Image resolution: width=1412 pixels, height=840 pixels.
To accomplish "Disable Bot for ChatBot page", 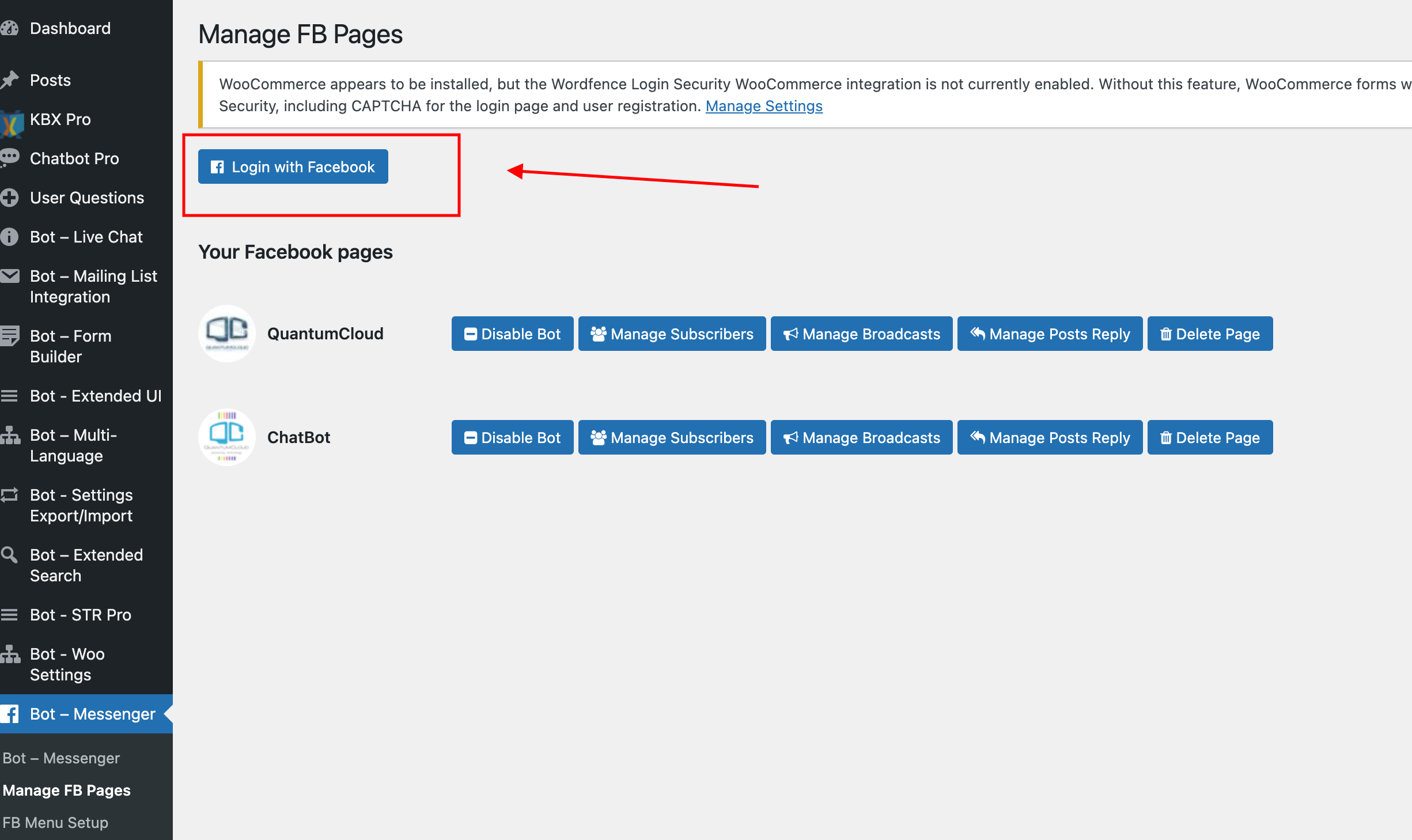I will coord(513,437).
